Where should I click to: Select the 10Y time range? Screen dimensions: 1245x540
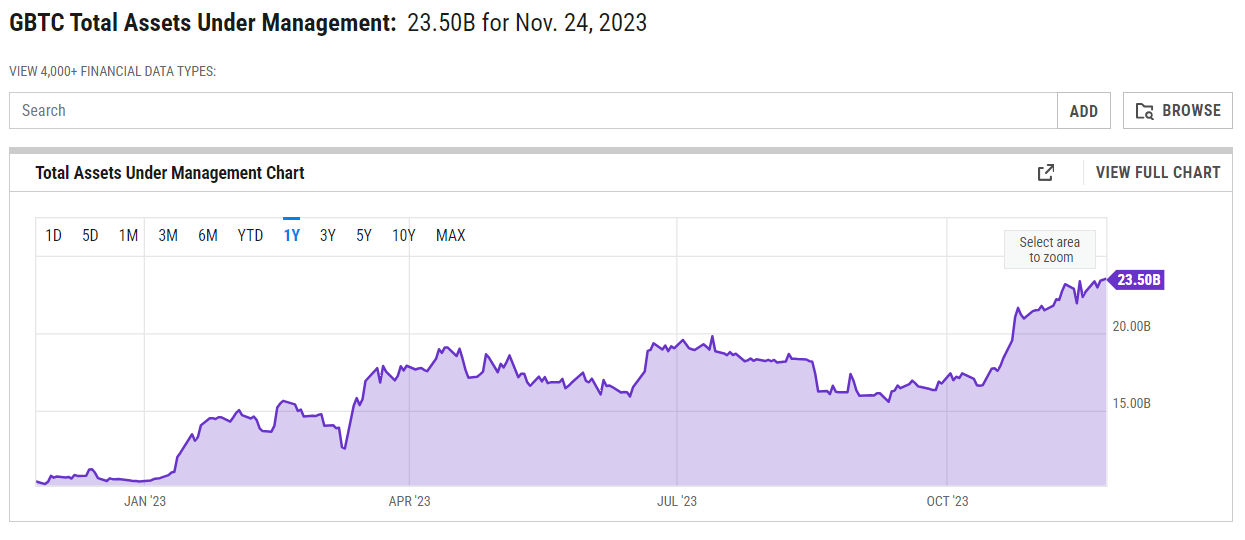tap(404, 236)
